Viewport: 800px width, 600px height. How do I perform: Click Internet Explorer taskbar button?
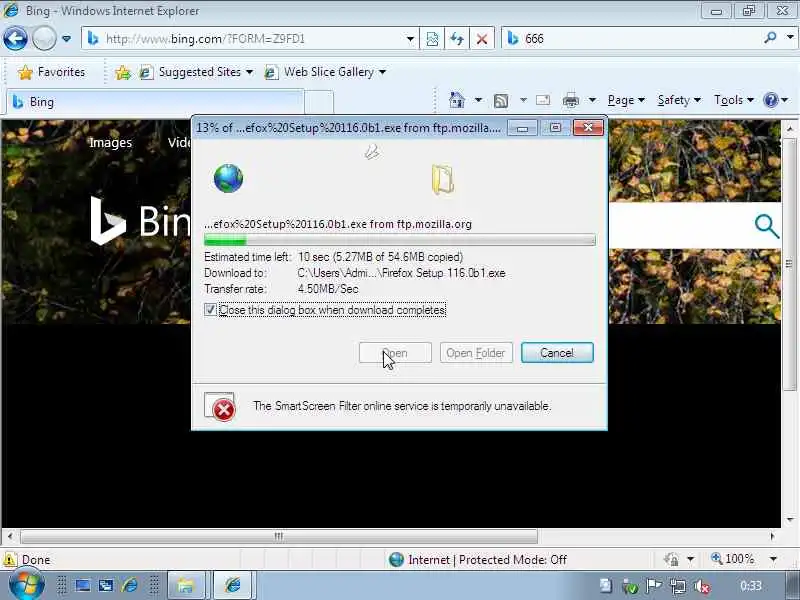click(x=233, y=585)
